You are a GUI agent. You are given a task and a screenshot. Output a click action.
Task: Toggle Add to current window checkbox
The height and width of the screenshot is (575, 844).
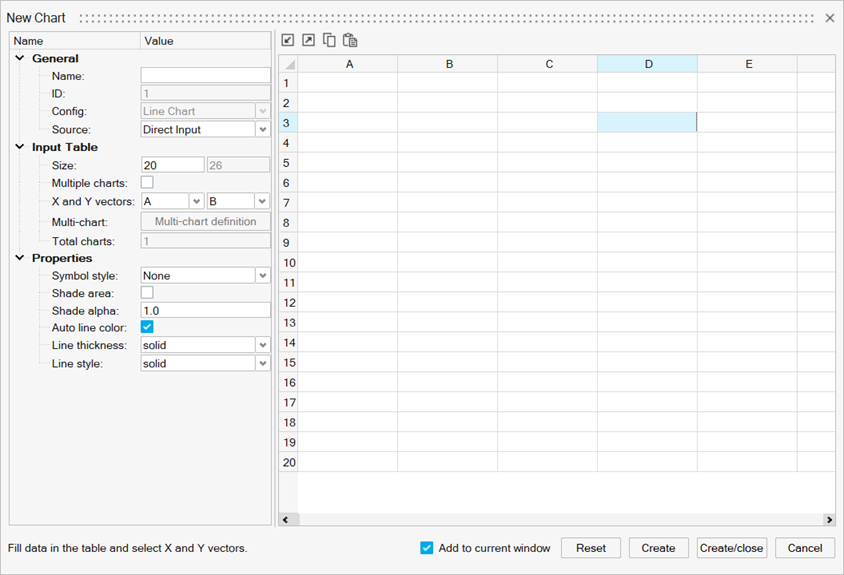(x=427, y=548)
